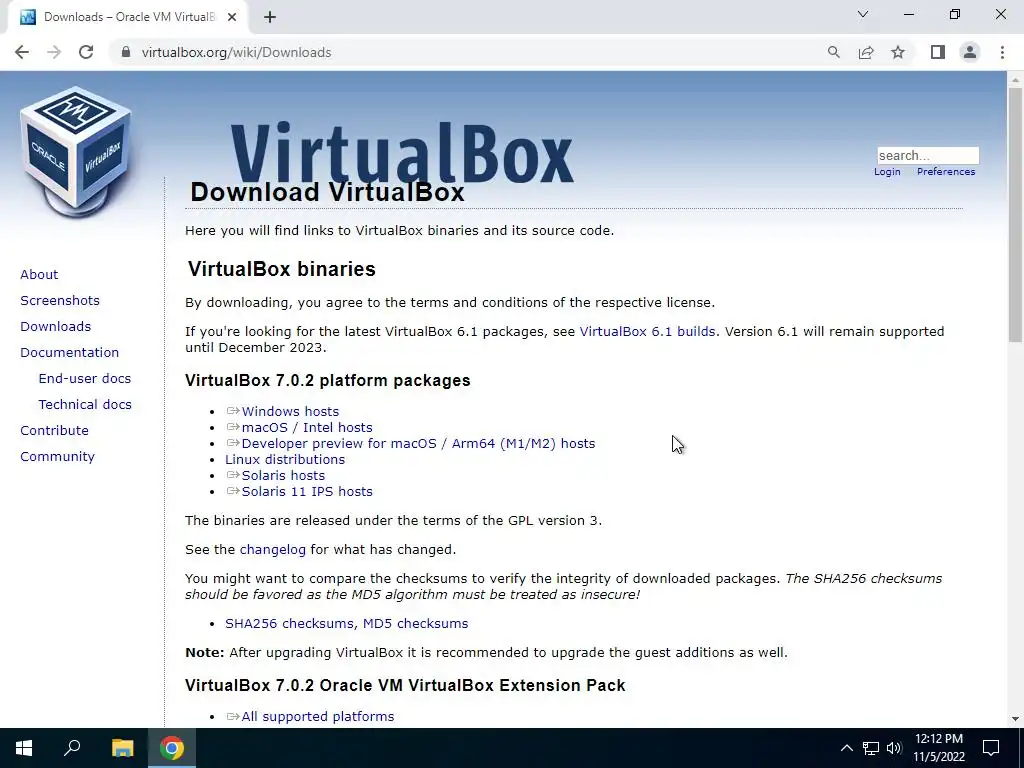The width and height of the screenshot is (1024, 768).
Task: Open SHA256 checksums link
Action: pos(289,624)
